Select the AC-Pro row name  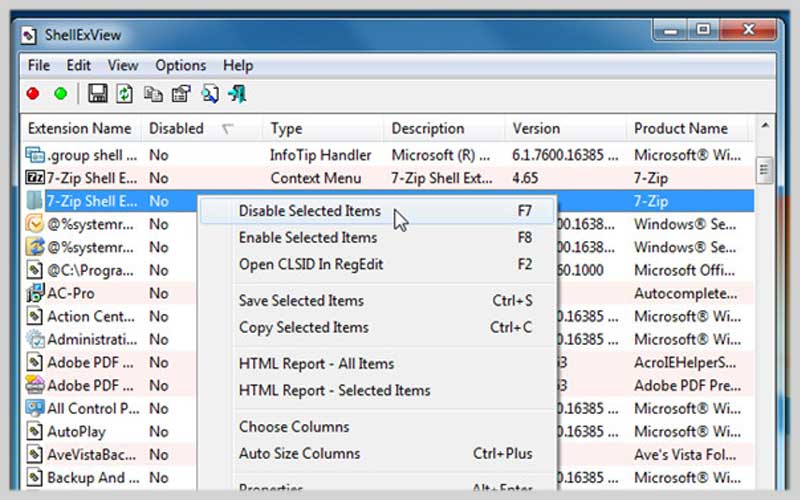[70, 293]
